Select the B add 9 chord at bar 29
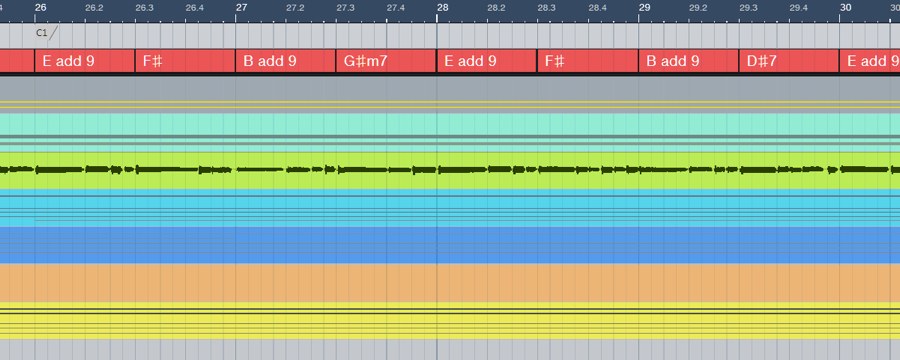900x360 pixels. pos(688,61)
